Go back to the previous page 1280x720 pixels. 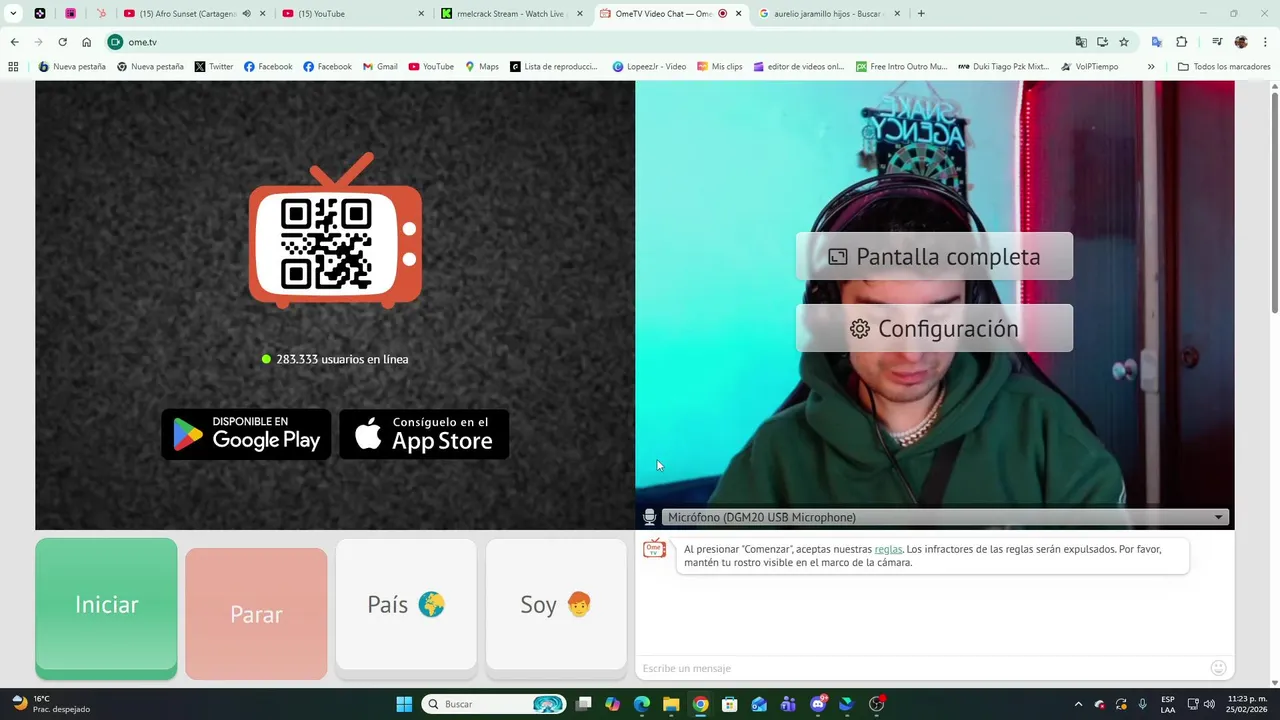[14, 42]
